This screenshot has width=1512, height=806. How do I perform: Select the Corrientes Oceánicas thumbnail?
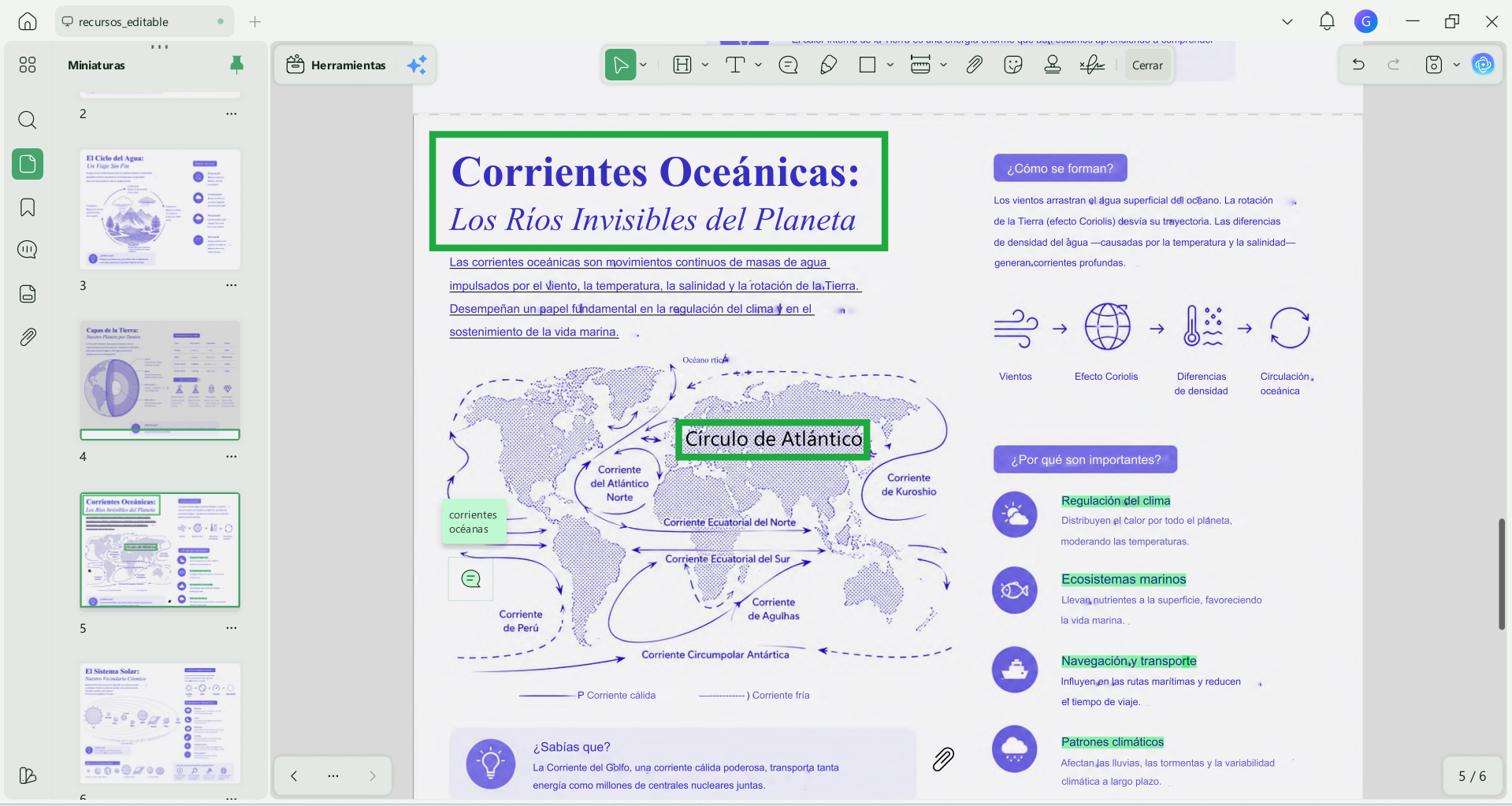(x=160, y=550)
